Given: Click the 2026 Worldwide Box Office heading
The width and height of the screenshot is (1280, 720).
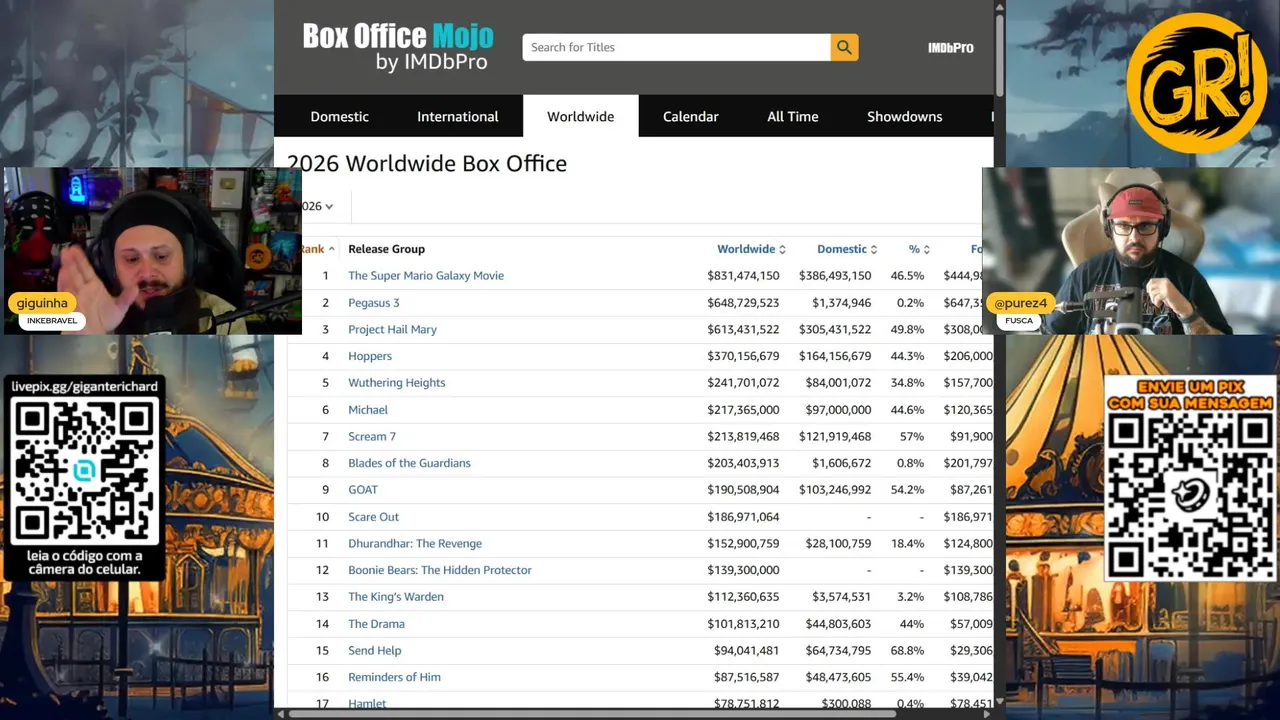Looking at the screenshot, I should tap(427, 163).
